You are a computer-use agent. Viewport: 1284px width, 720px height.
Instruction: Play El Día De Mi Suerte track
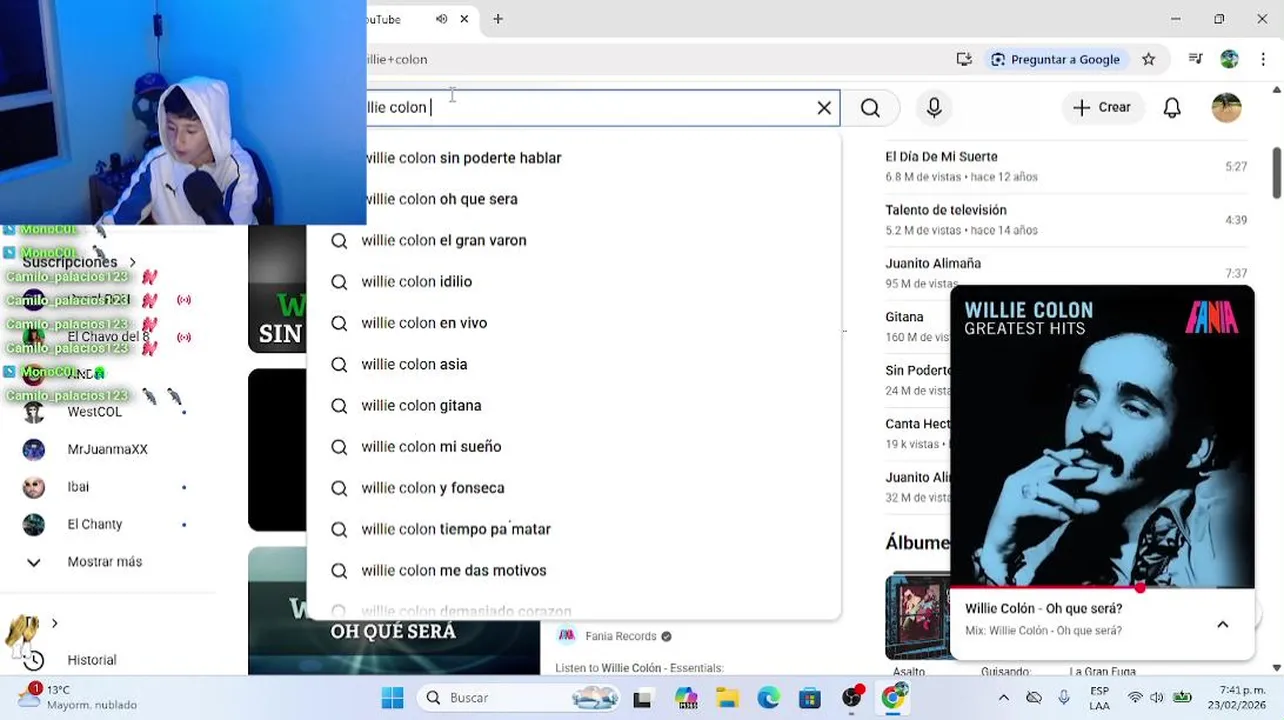tap(1066, 166)
